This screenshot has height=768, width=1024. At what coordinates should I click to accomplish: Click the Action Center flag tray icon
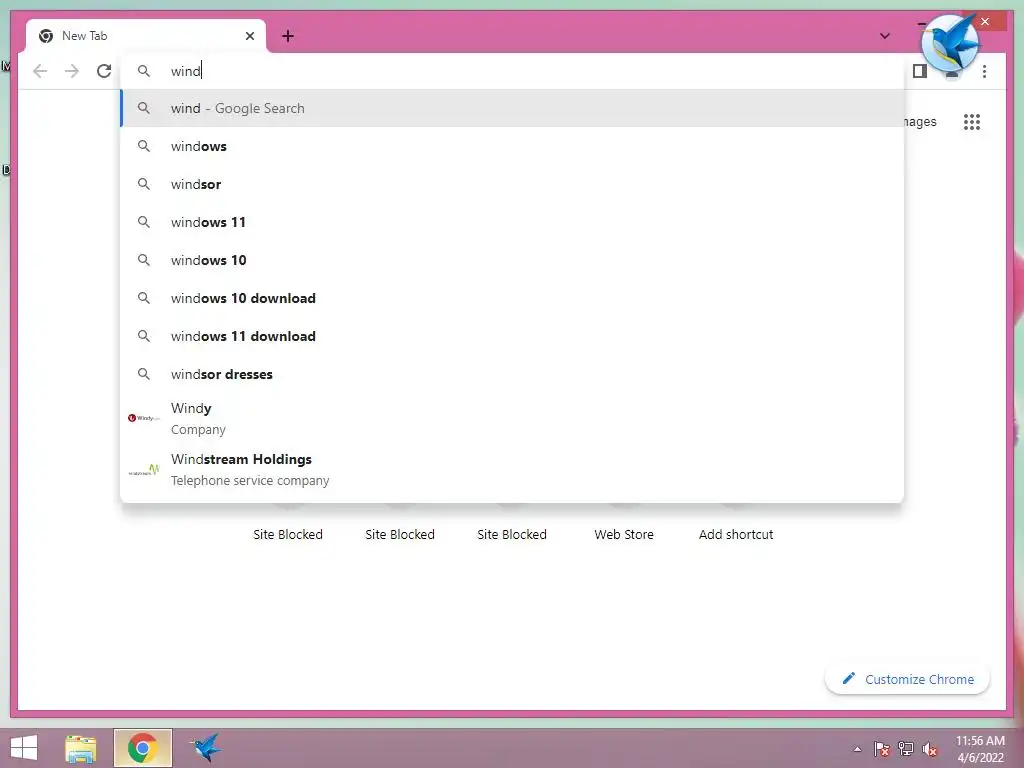click(x=882, y=749)
